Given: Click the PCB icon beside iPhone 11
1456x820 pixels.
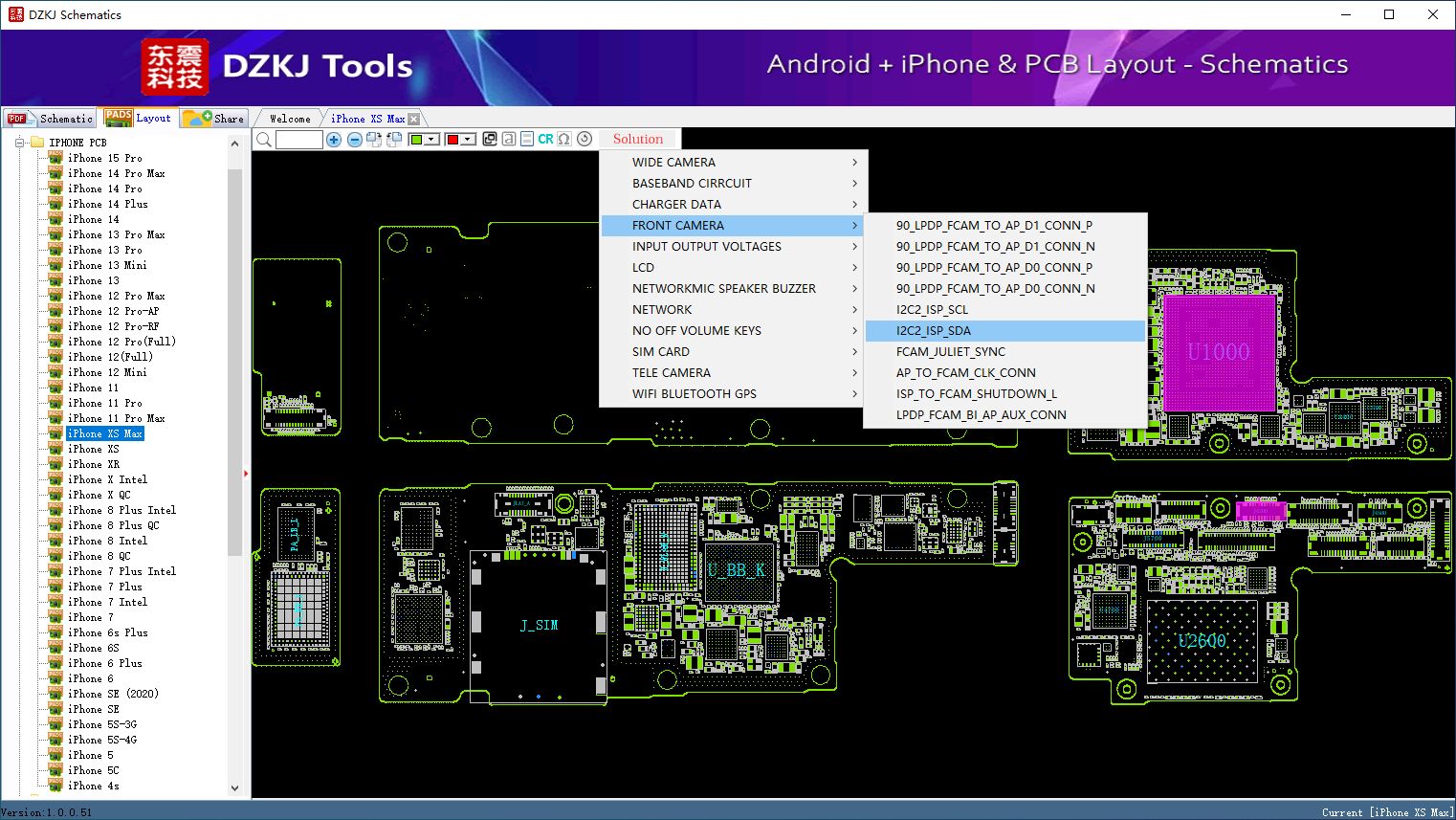Looking at the screenshot, I should pos(55,388).
